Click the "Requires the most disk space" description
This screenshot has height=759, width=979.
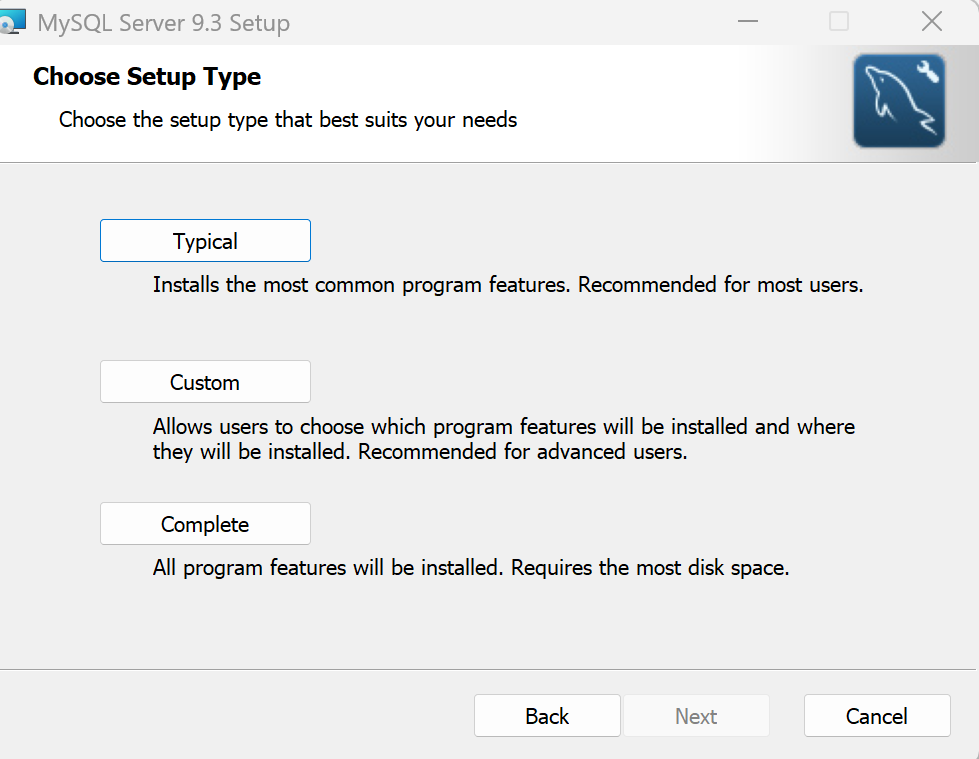click(x=650, y=569)
